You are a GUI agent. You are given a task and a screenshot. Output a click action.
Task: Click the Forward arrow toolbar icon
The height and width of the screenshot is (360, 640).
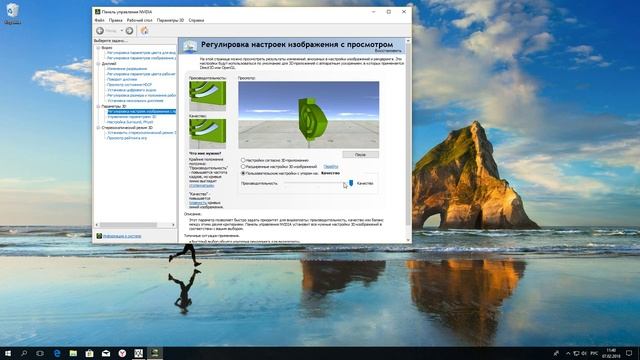pos(129,31)
